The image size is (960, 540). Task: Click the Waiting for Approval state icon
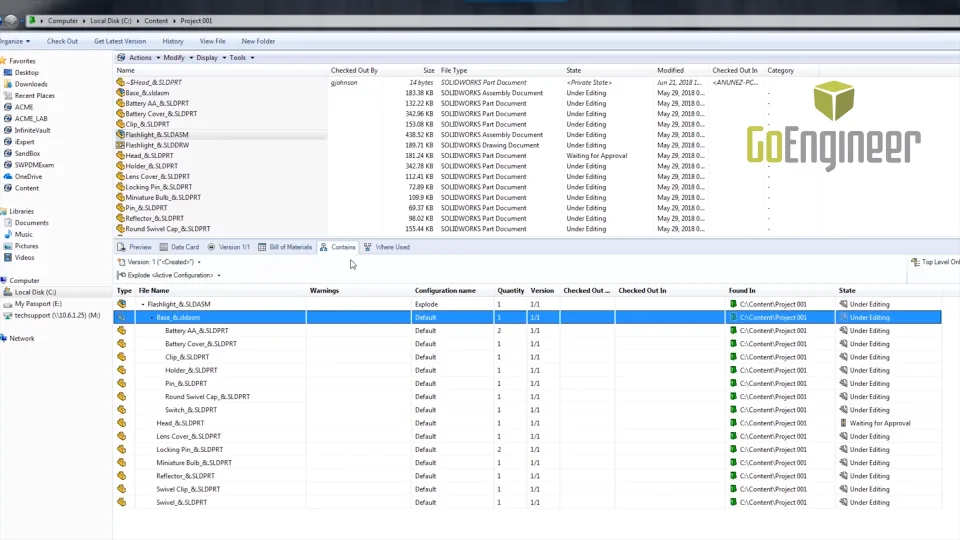click(x=843, y=423)
